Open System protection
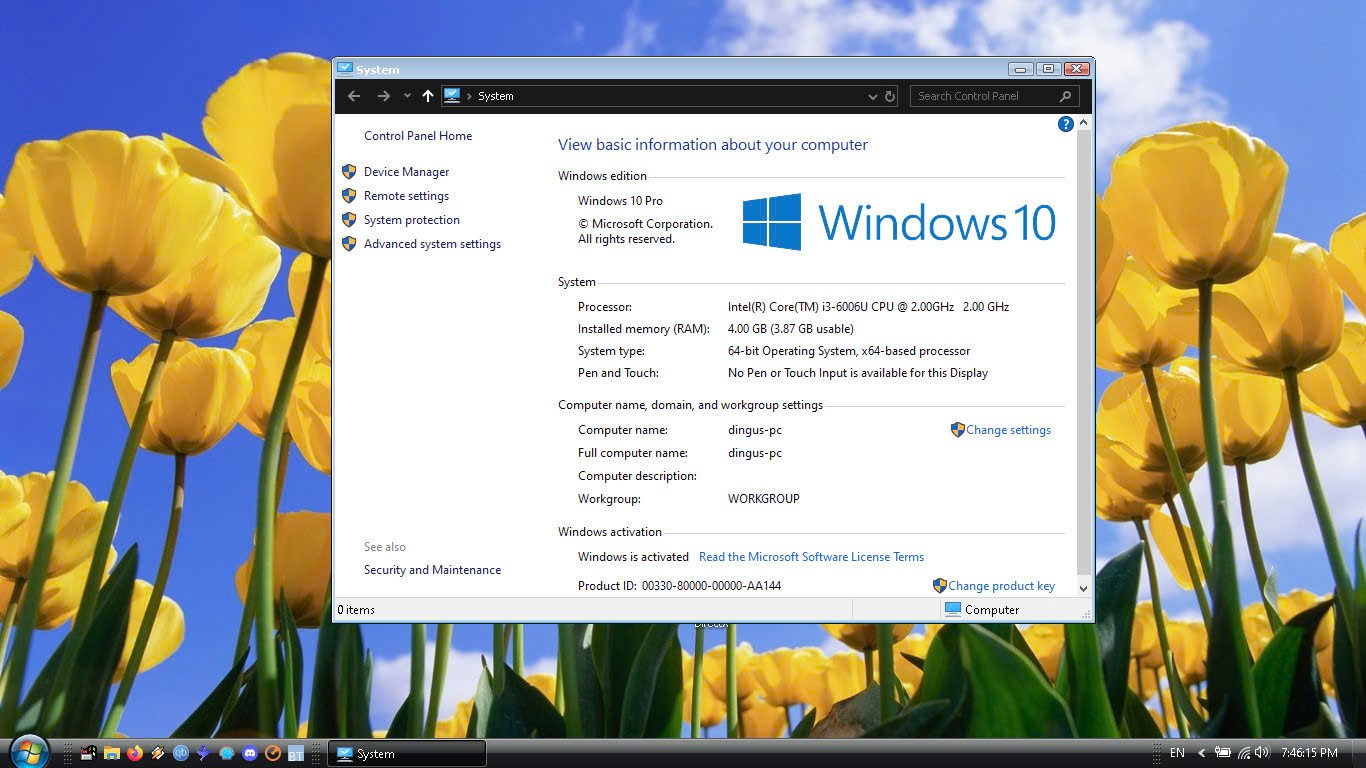 [412, 220]
